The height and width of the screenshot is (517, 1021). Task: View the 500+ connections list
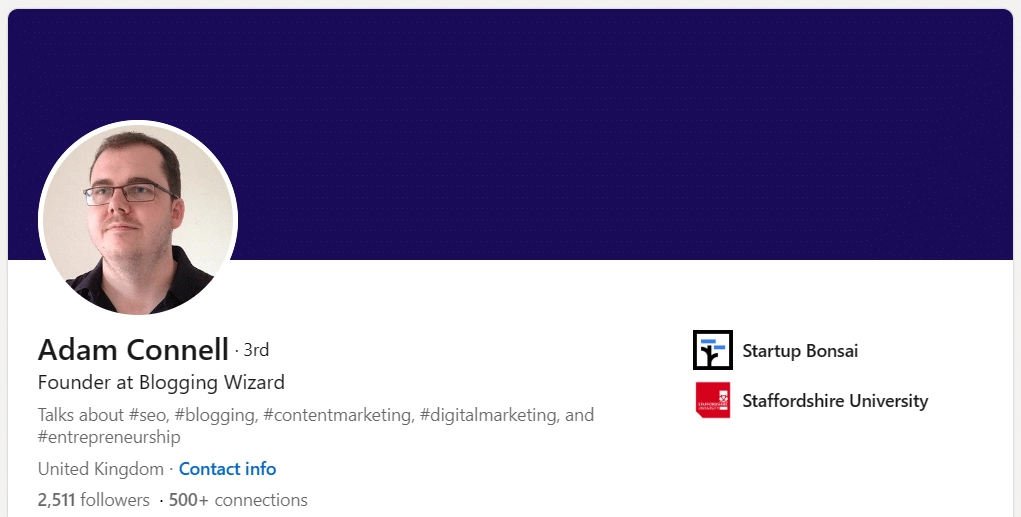coord(238,500)
